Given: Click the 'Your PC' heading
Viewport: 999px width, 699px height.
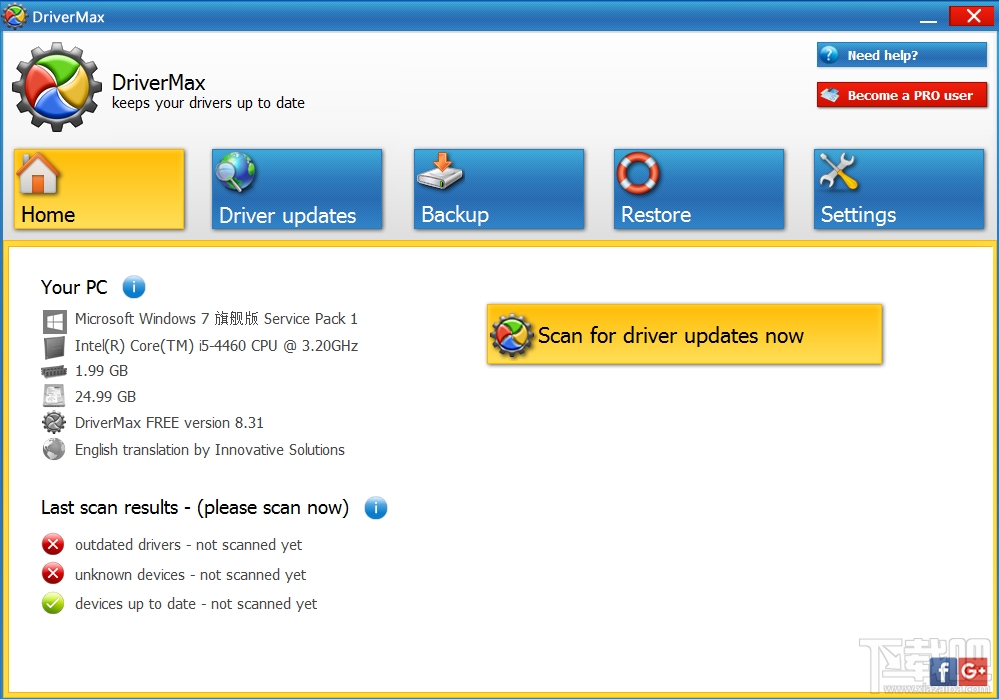Looking at the screenshot, I should click(74, 287).
